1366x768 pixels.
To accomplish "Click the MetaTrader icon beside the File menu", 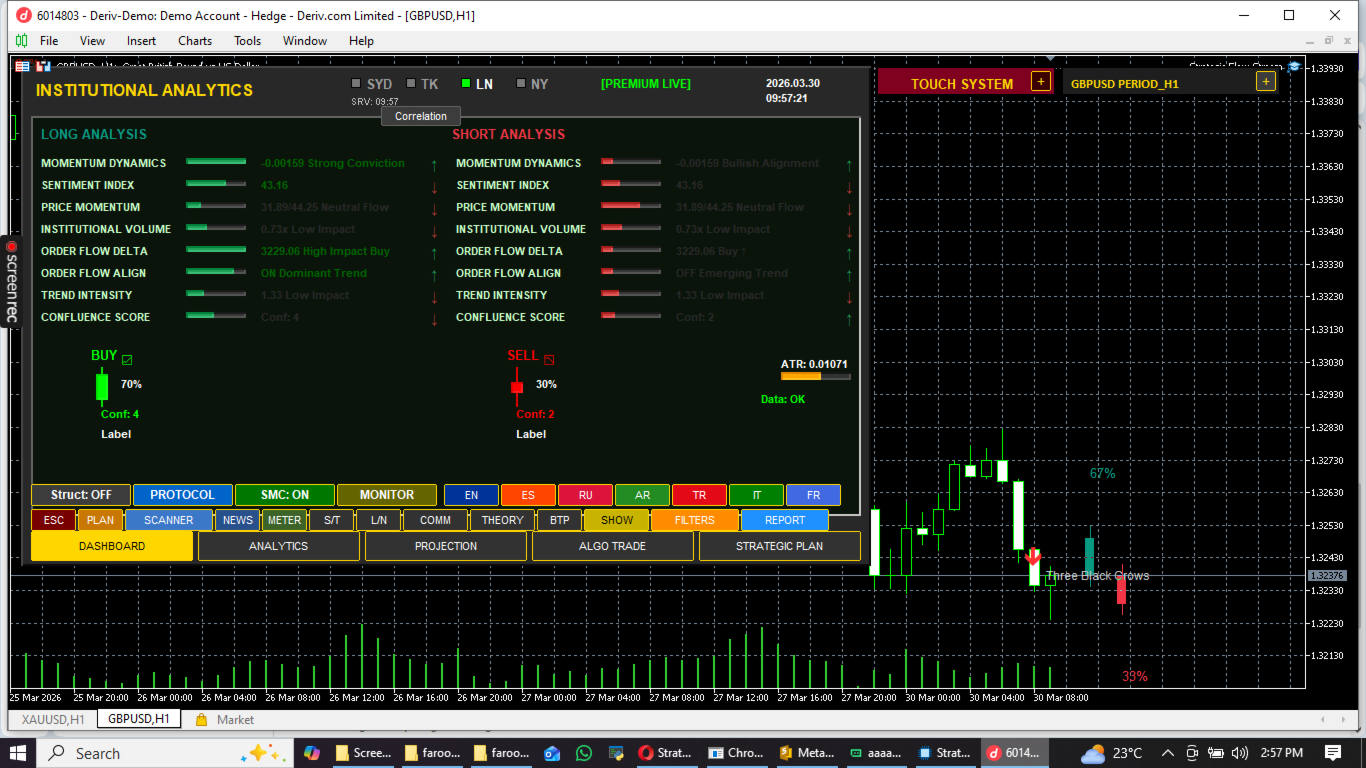I will pyautogui.click(x=21, y=41).
